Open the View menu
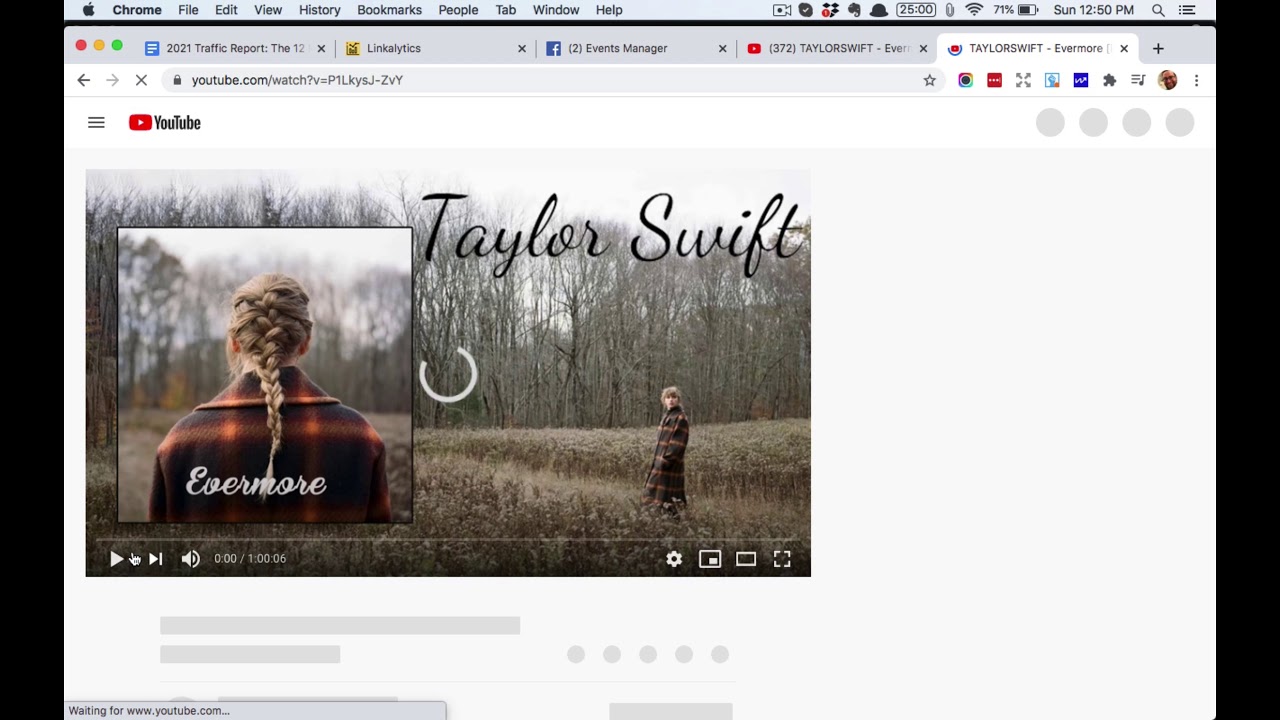The height and width of the screenshot is (720, 1280). pyautogui.click(x=268, y=10)
